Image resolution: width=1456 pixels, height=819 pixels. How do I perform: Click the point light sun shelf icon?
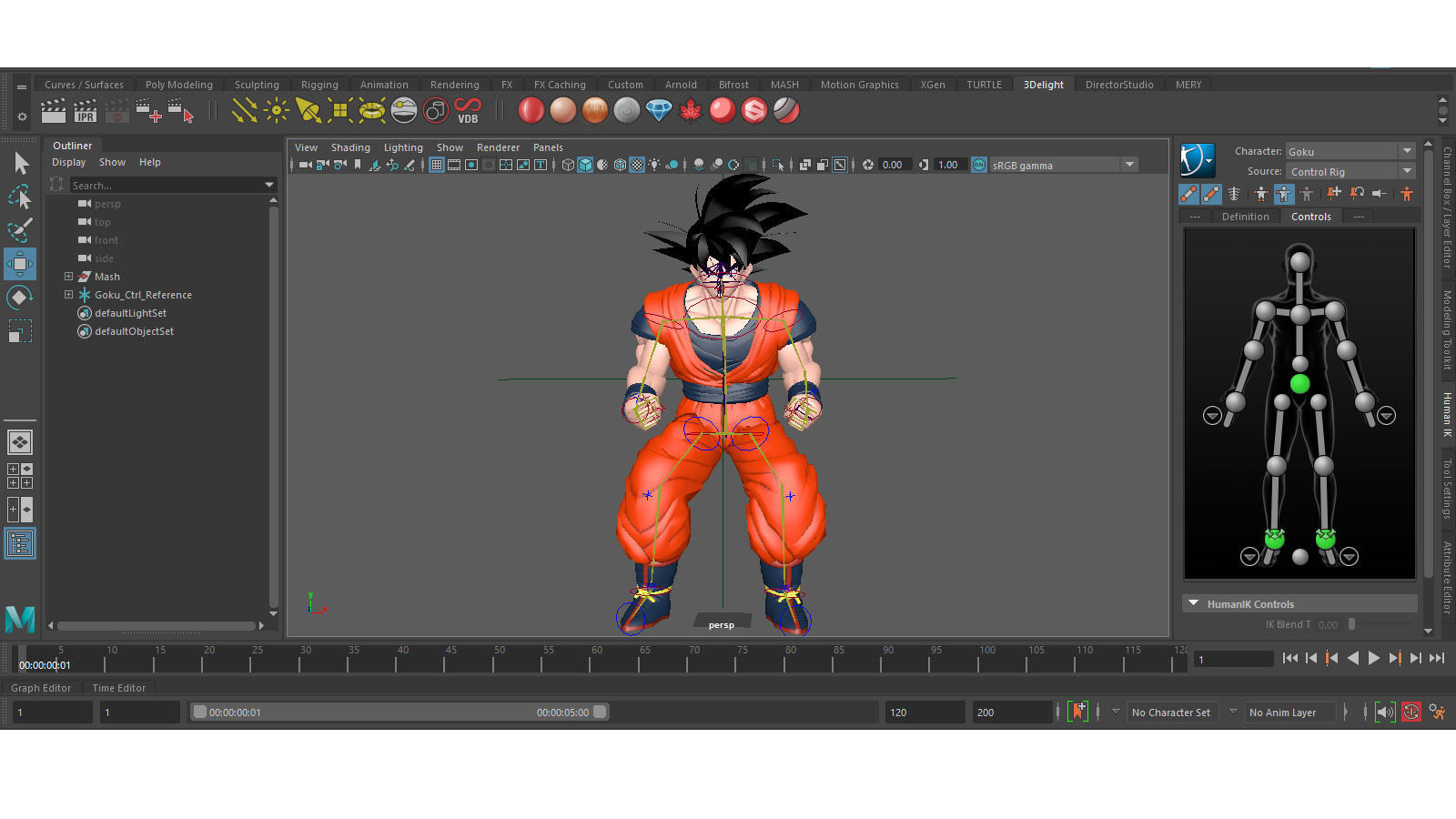(x=277, y=111)
